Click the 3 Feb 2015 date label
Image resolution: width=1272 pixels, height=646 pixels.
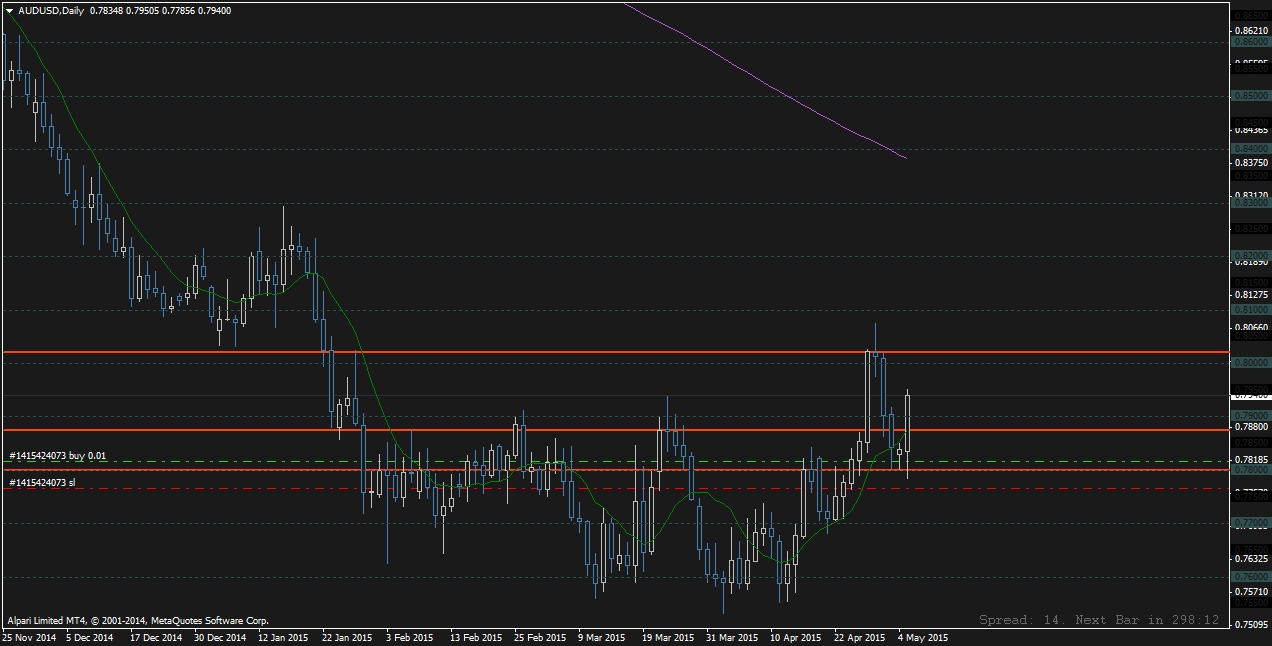coord(412,637)
